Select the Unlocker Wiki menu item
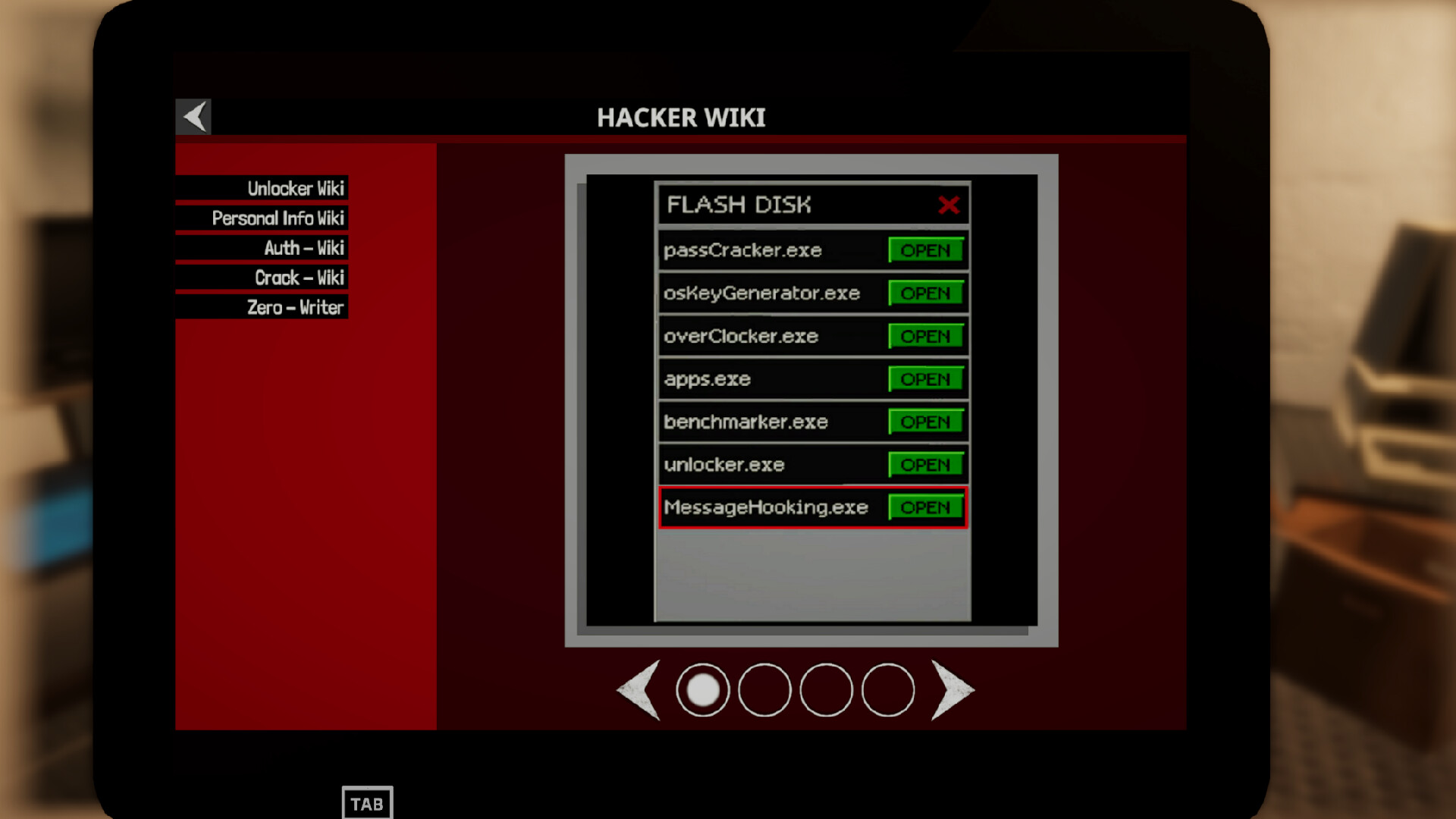This screenshot has width=1456, height=819. [x=296, y=188]
